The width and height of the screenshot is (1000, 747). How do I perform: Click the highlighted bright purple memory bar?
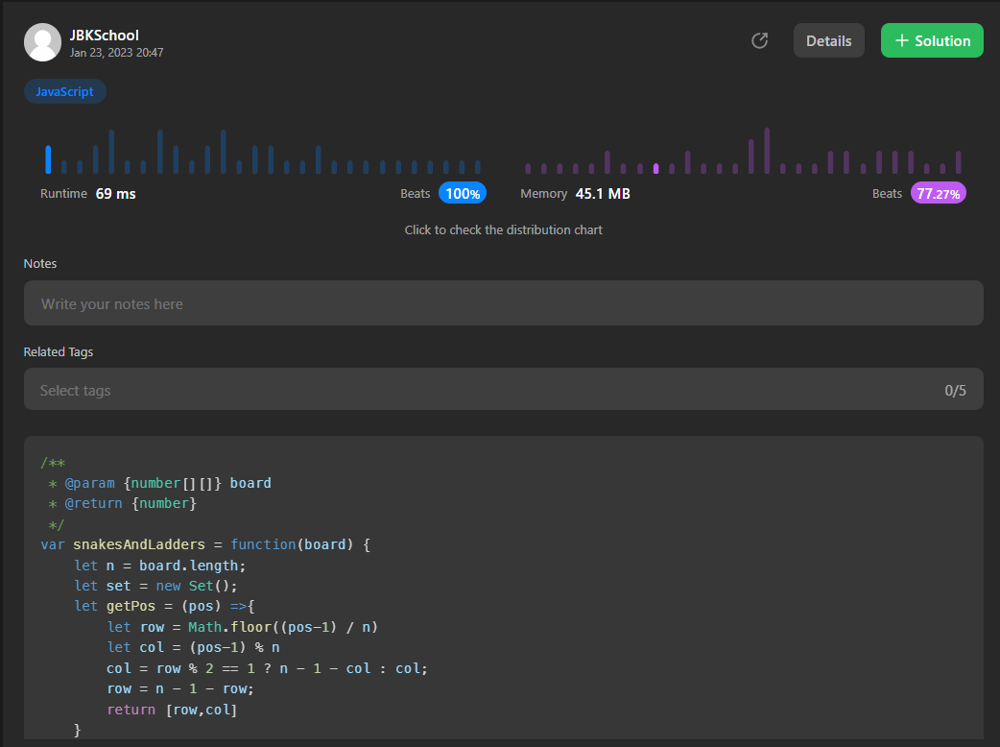click(x=656, y=168)
